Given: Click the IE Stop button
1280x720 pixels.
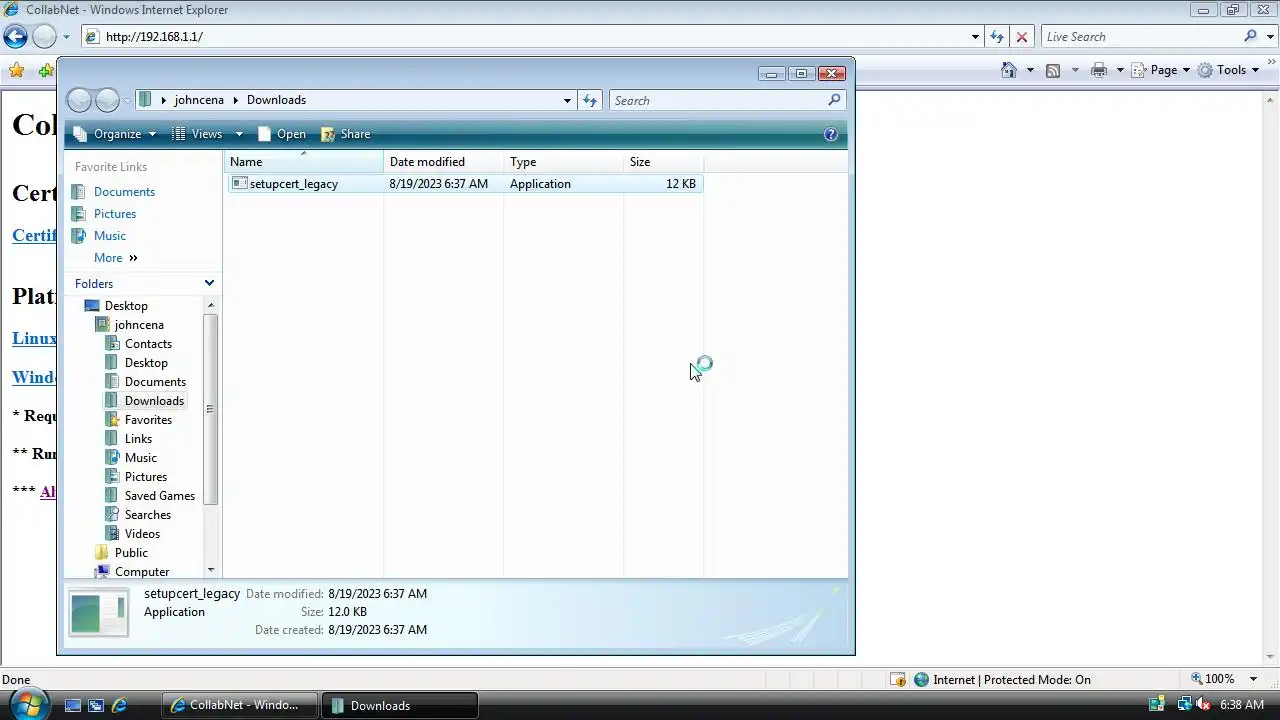Looking at the screenshot, I should 1021,37.
